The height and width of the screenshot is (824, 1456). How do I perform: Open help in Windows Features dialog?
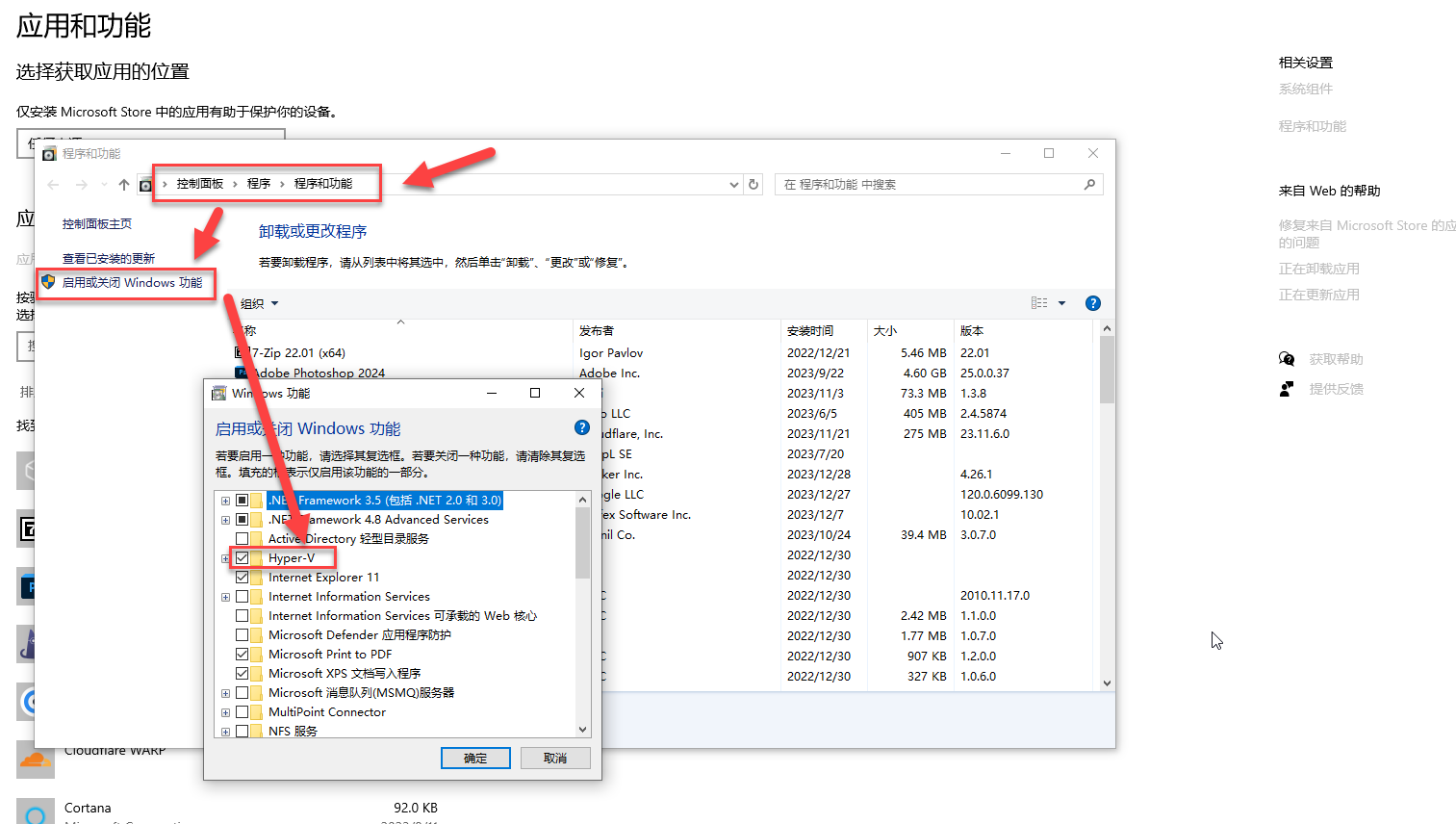(x=581, y=427)
